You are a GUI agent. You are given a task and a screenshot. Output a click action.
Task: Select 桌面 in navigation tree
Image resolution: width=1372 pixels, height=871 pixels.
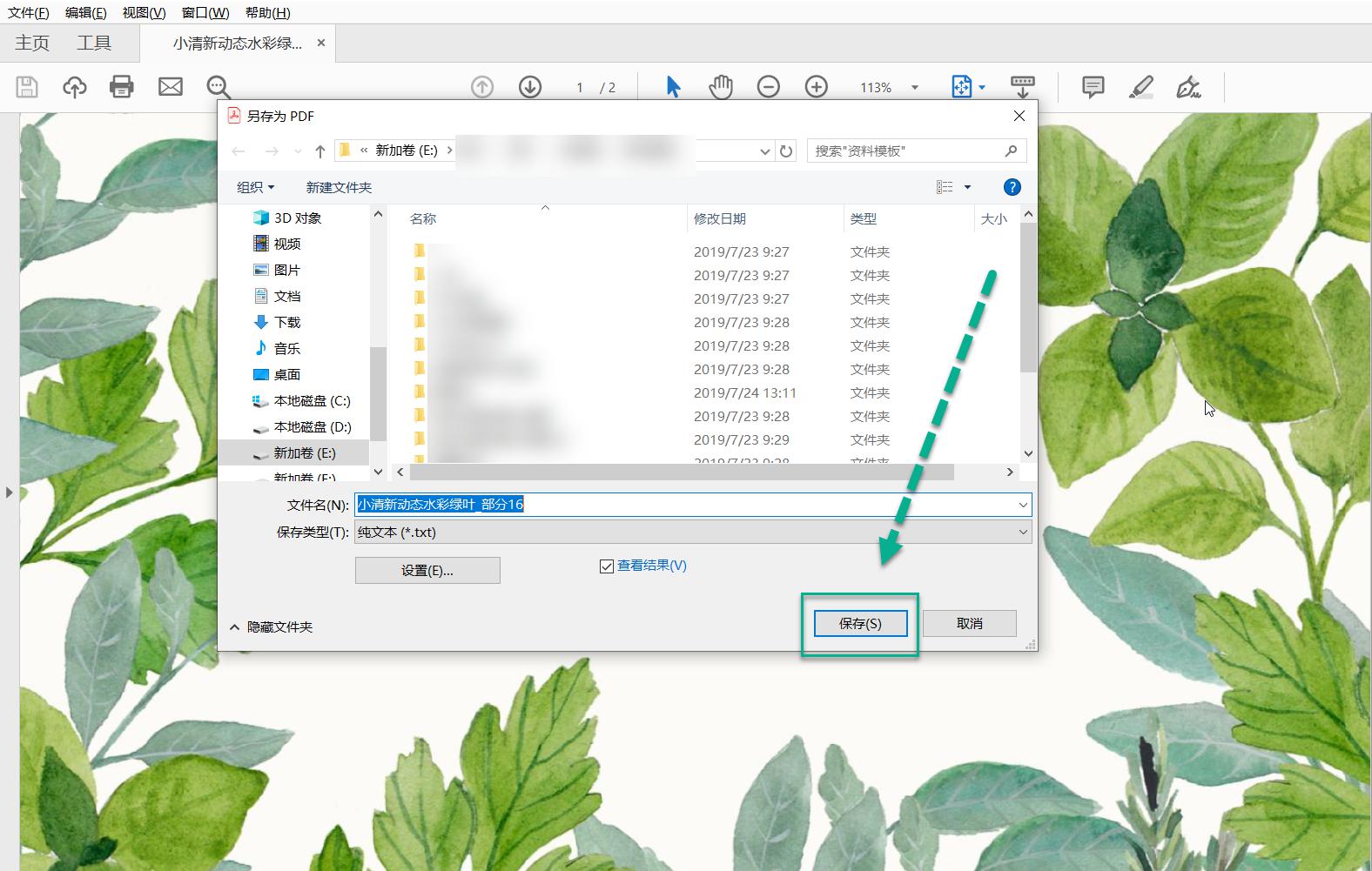(277, 374)
